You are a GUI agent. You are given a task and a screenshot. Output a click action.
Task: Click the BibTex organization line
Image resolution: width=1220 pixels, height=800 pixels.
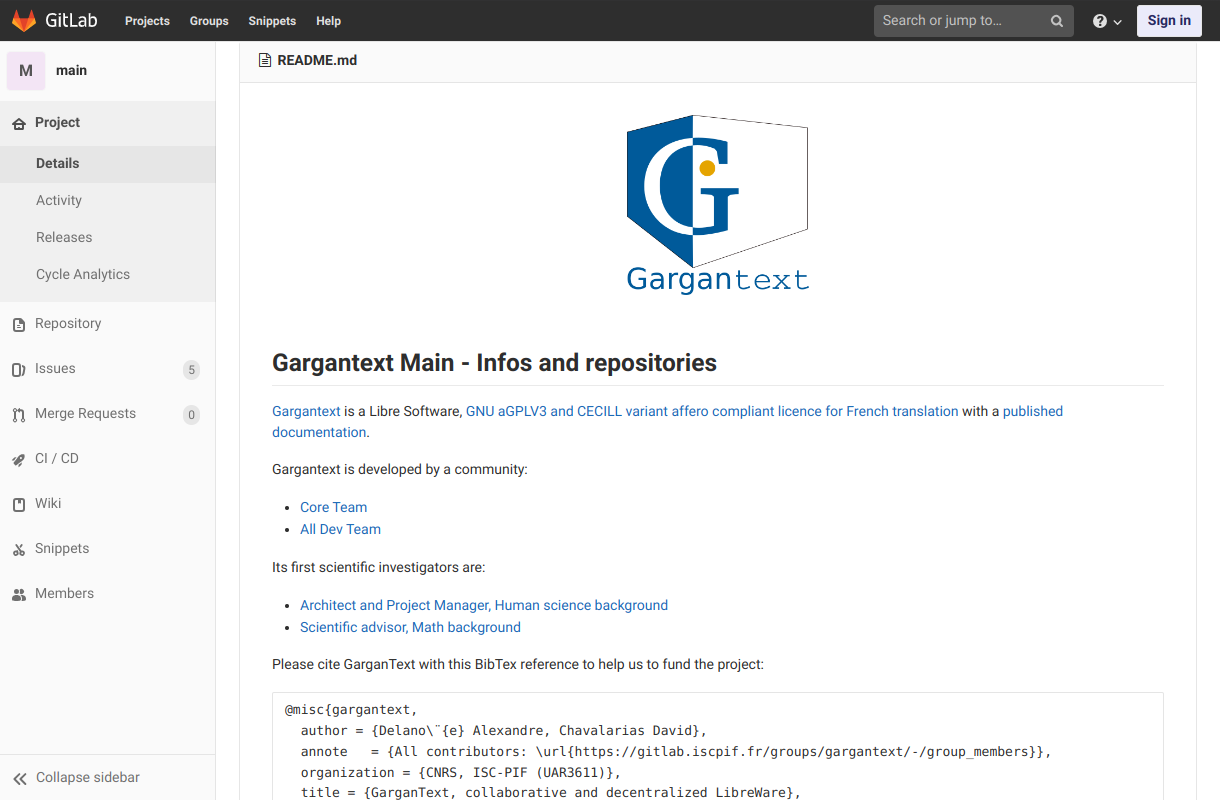pyautogui.click(x=461, y=773)
